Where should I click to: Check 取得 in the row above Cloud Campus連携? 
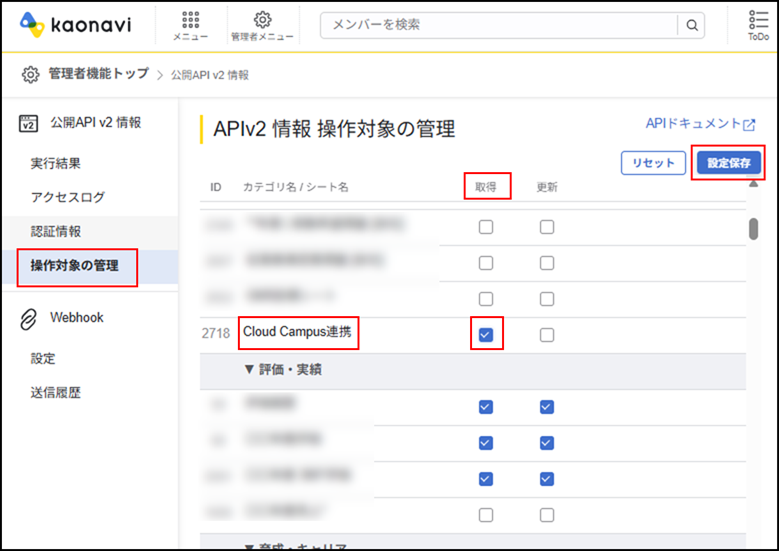[x=486, y=299]
